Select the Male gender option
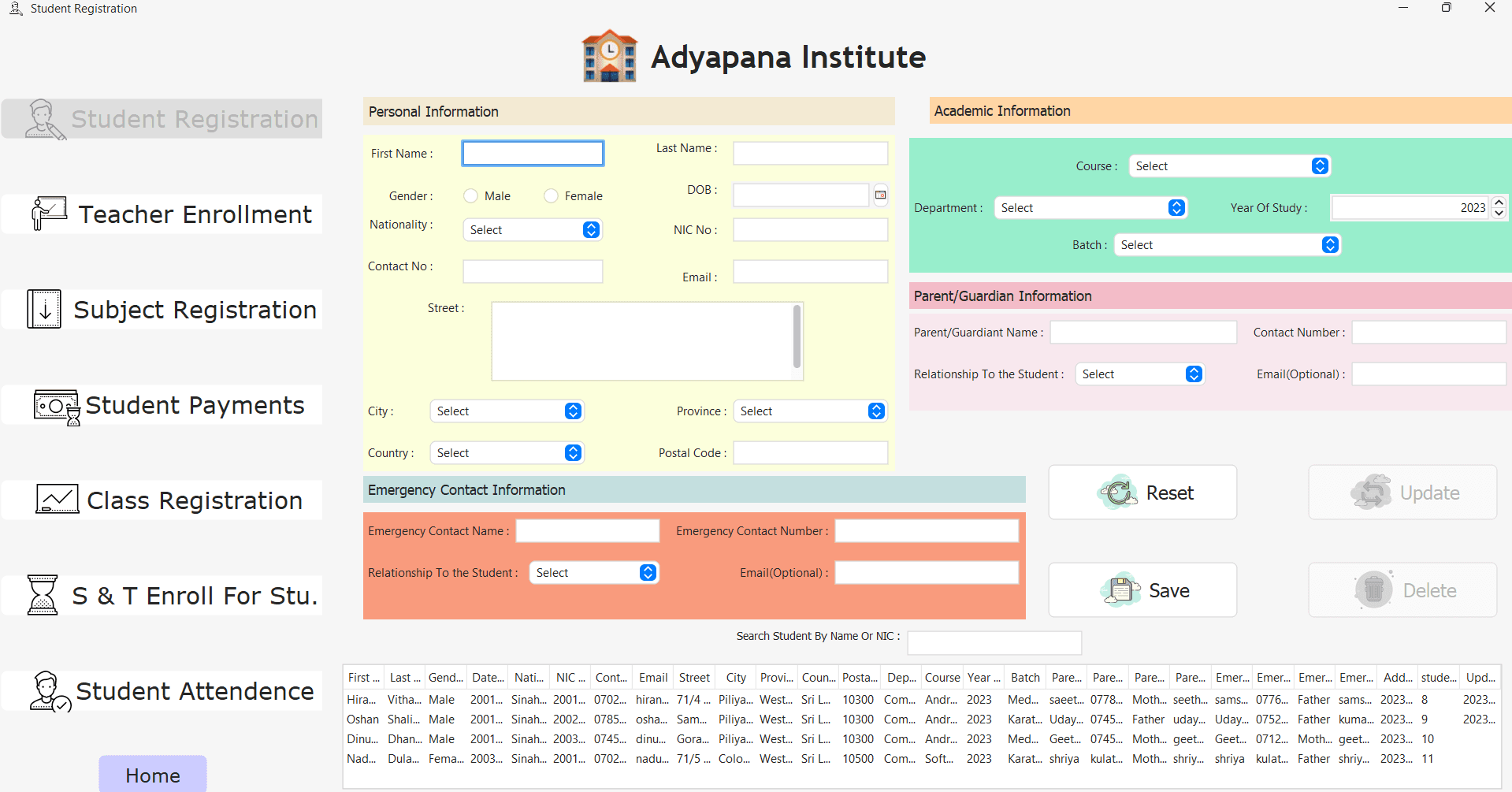 (x=471, y=196)
